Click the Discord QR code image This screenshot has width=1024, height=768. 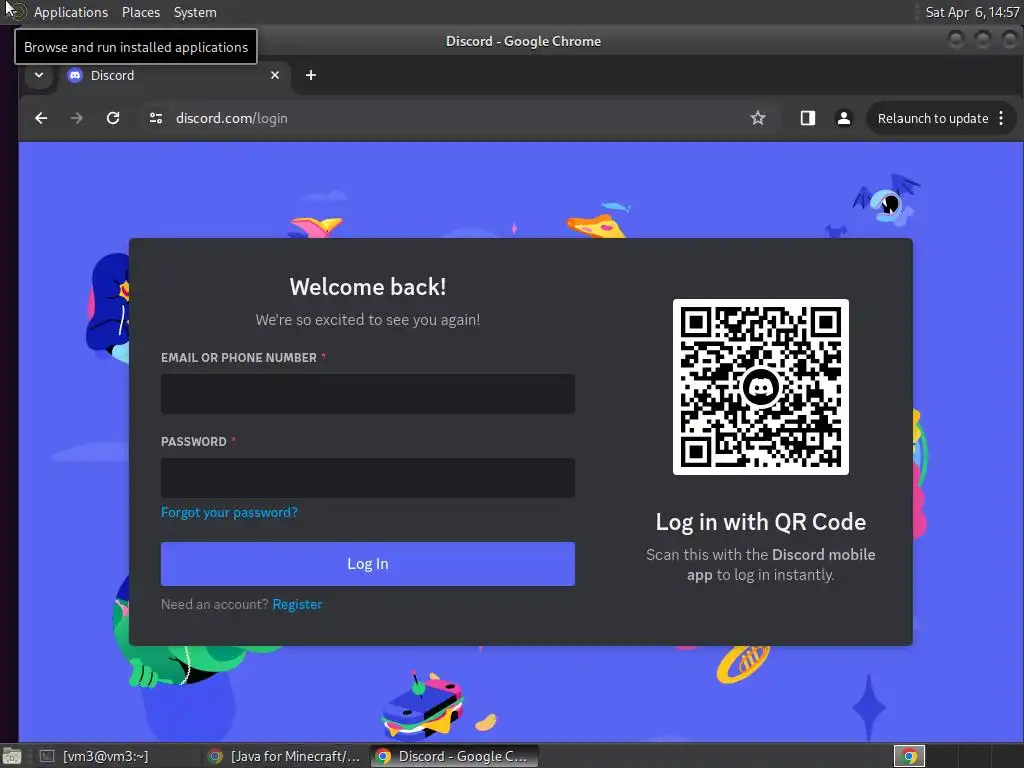(761, 387)
